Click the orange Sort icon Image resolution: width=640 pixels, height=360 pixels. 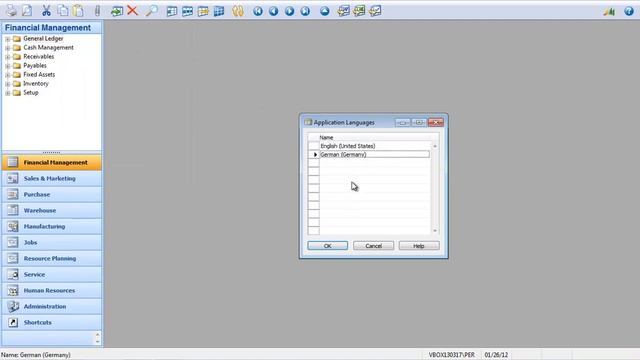[x=238, y=11]
